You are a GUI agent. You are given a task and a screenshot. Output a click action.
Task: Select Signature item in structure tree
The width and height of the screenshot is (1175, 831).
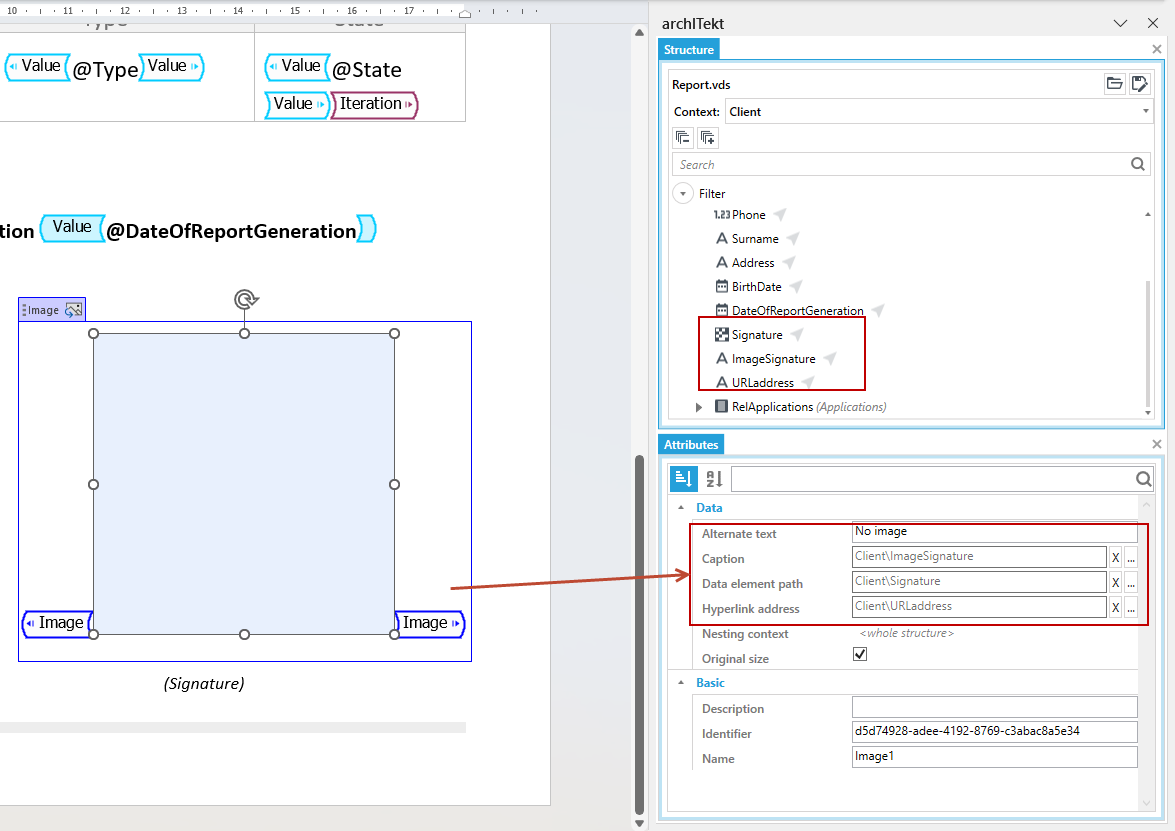757,335
